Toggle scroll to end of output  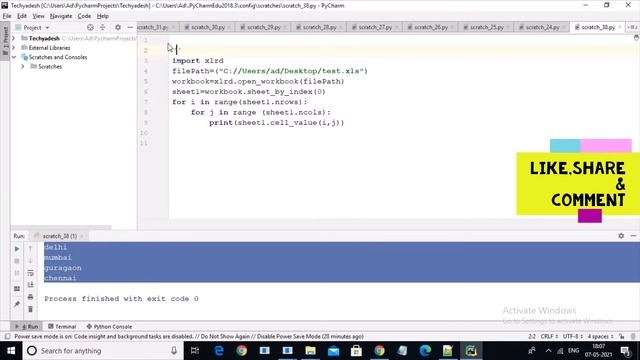(x=30, y=285)
